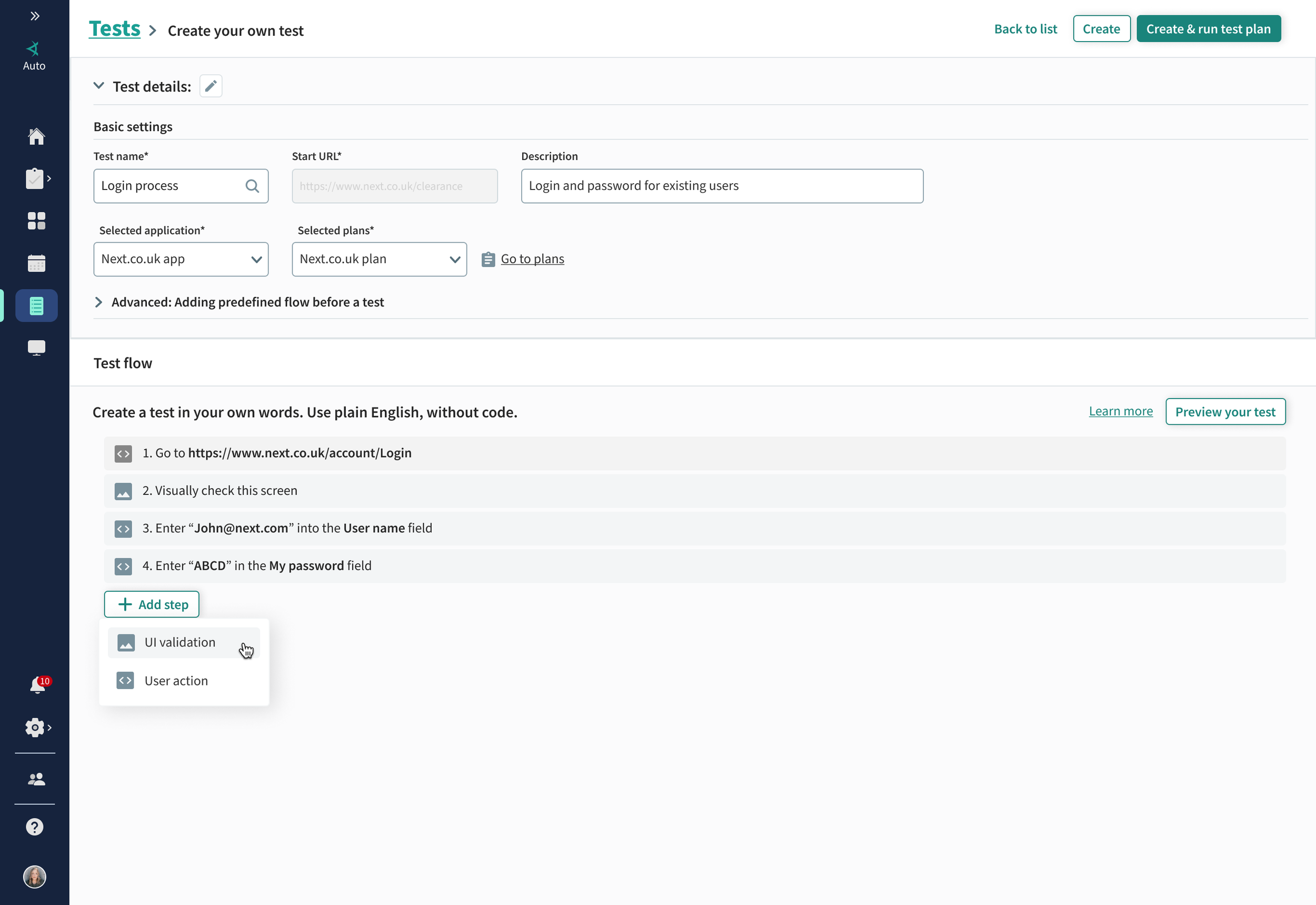Image resolution: width=1316 pixels, height=905 pixels.
Task: Open the team users icon
Action: coord(36,779)
